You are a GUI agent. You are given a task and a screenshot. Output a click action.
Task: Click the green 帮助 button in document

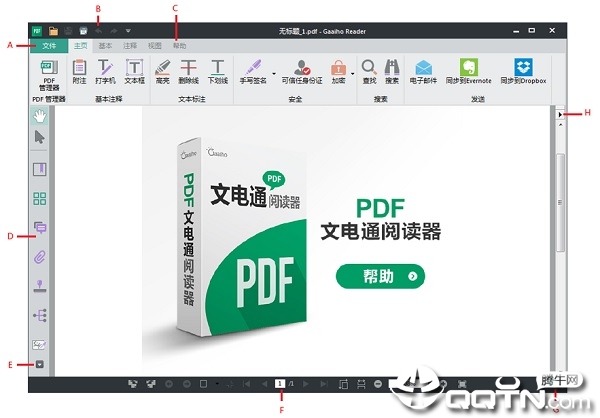pyautogui.click(x=380, y=276)
